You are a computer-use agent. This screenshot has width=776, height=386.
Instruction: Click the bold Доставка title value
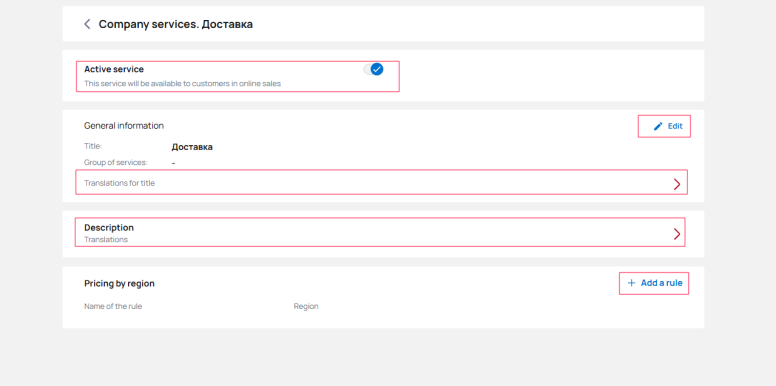coord(192,147)
